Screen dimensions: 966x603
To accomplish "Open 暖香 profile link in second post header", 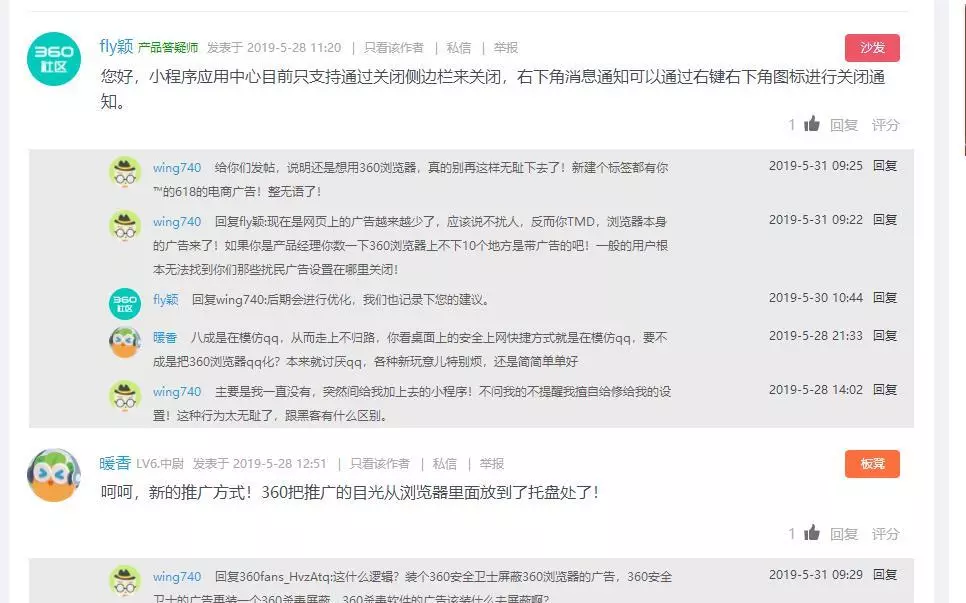I will [115, 463].
